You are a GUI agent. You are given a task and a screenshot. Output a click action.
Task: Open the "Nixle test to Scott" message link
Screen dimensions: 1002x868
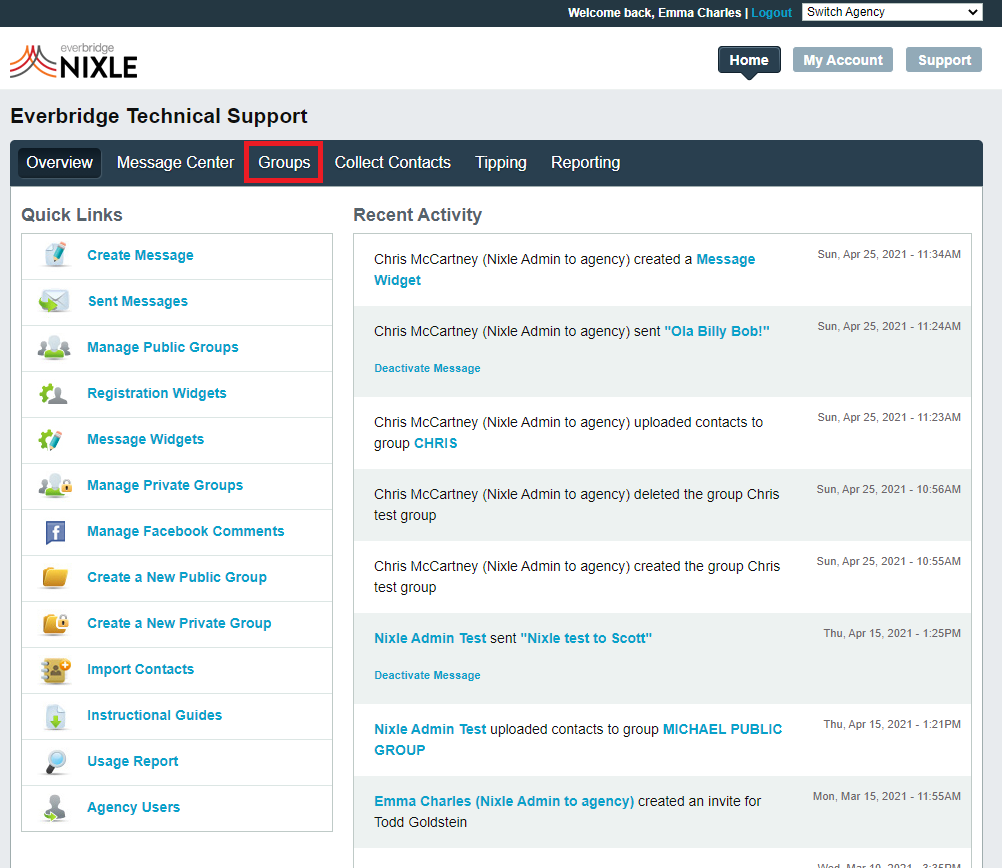pyautogui.click(x=586, y=638)
